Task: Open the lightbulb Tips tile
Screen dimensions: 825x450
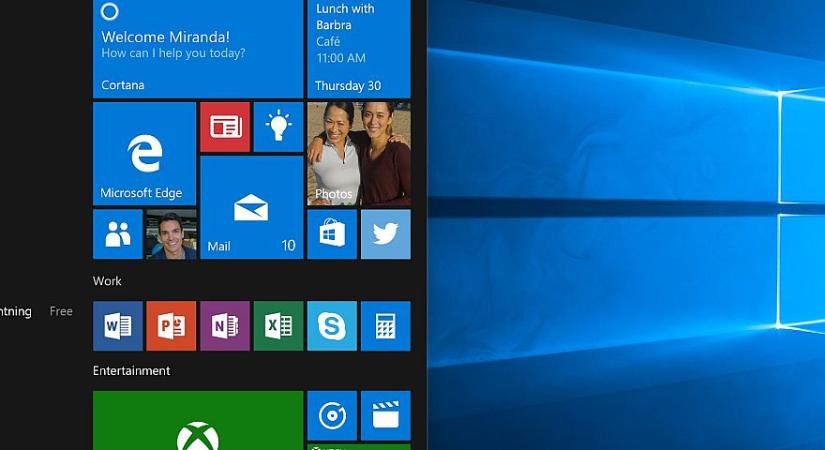Action: [278, 127]
